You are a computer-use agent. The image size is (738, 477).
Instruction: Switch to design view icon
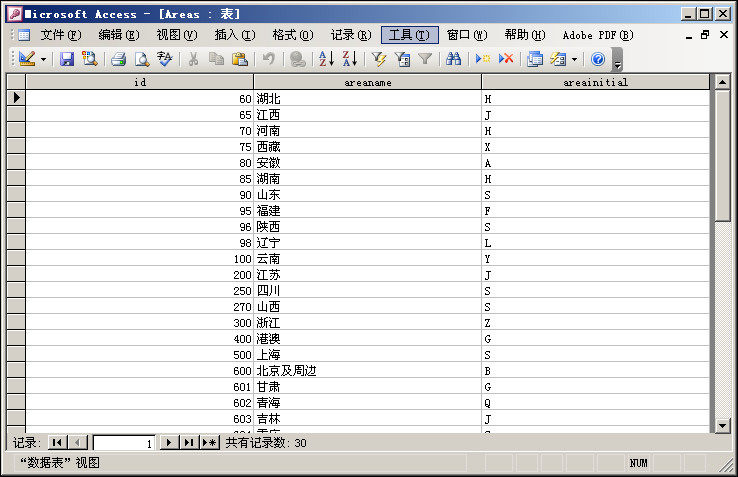(x=27, y=59)
